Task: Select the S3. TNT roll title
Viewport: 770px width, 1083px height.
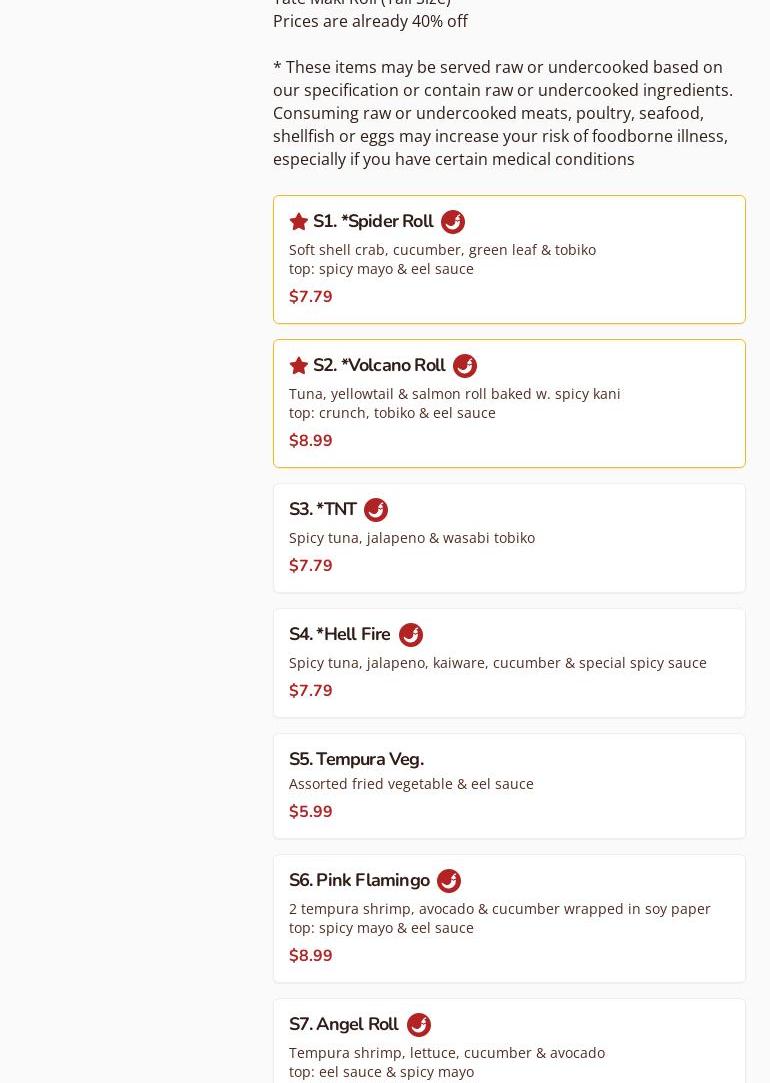Action: coord(323,509)
